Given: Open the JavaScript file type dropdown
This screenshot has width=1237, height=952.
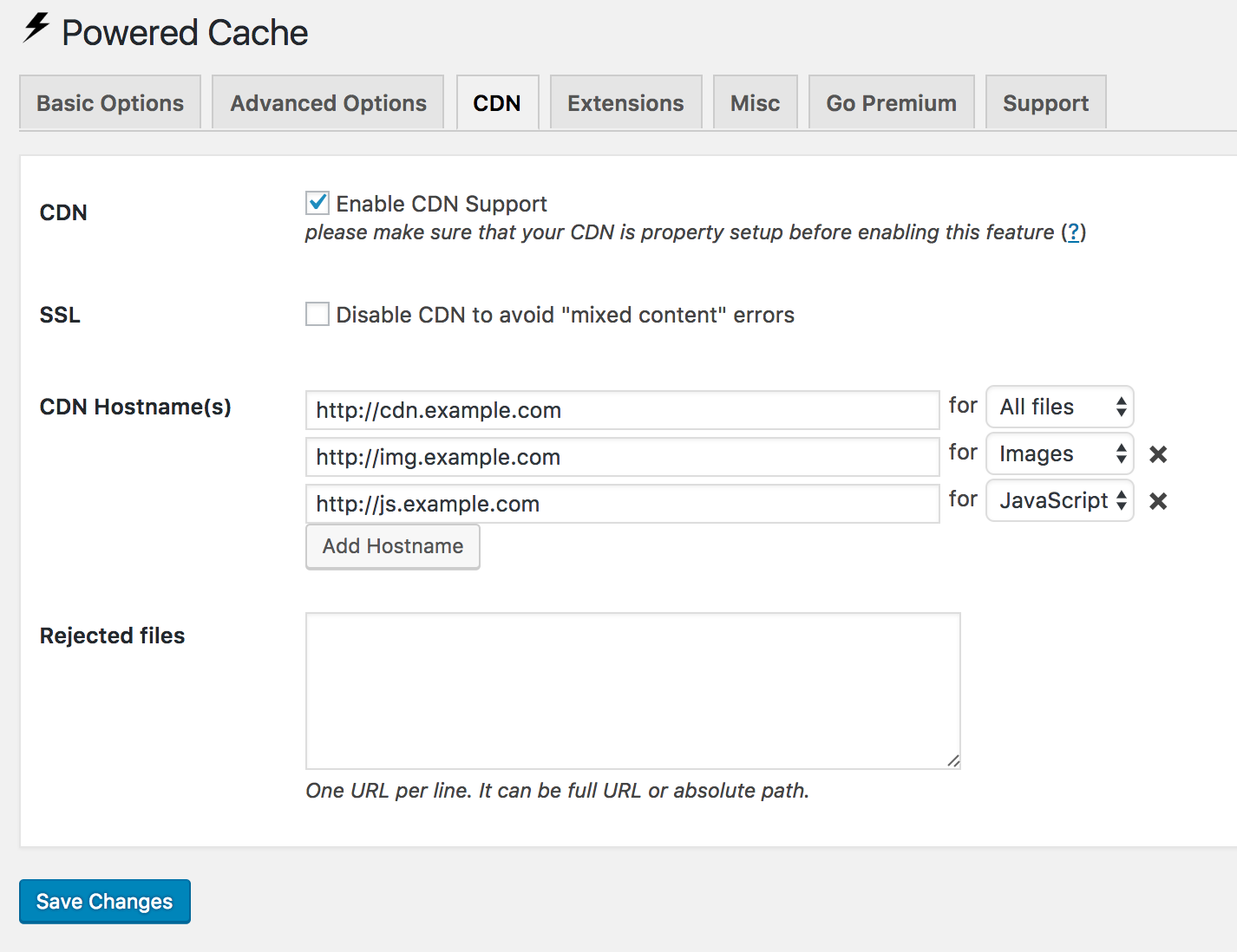Looking at the screenshot, I should pos(1059,500).
